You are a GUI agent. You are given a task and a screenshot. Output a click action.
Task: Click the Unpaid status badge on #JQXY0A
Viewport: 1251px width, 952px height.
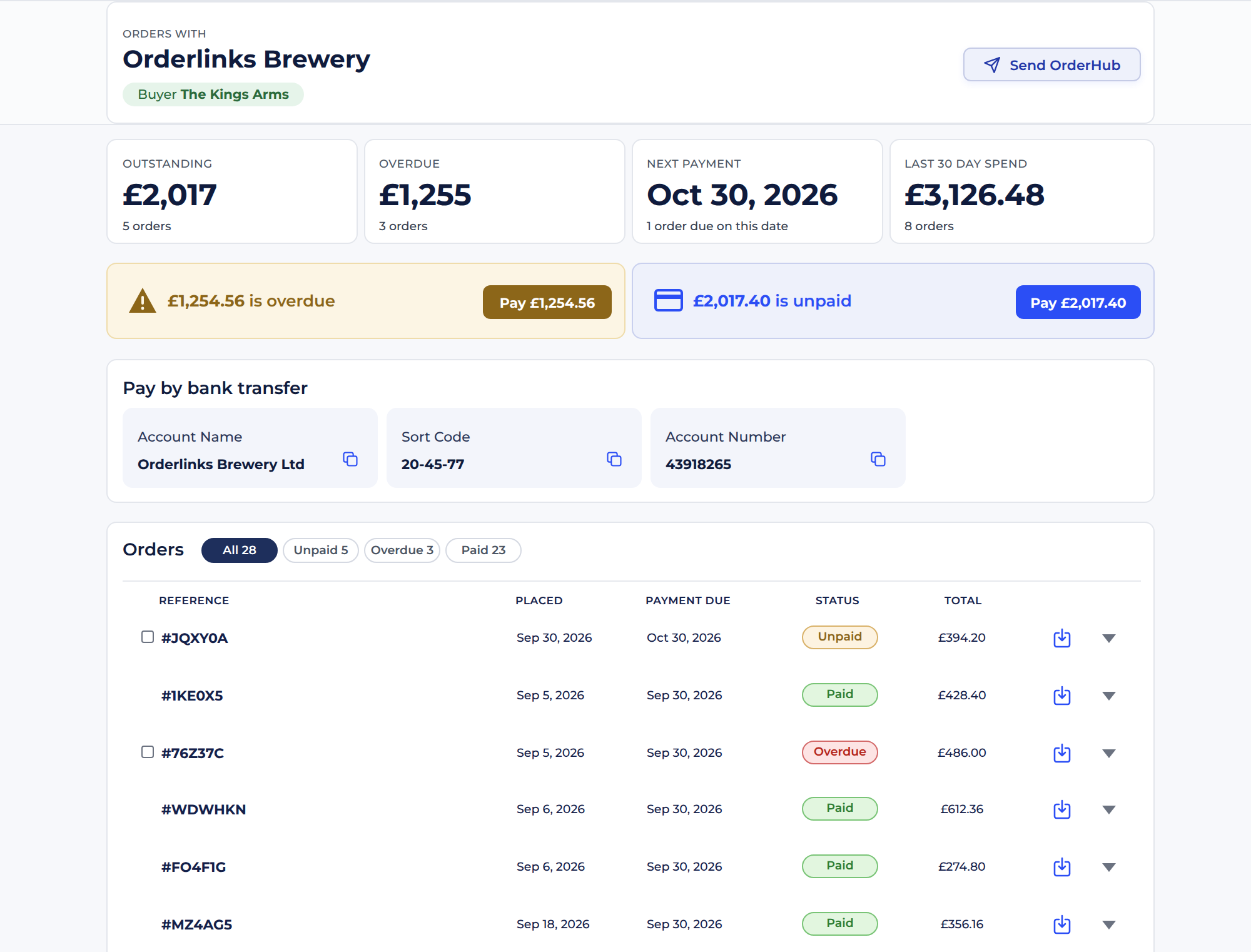840,637
